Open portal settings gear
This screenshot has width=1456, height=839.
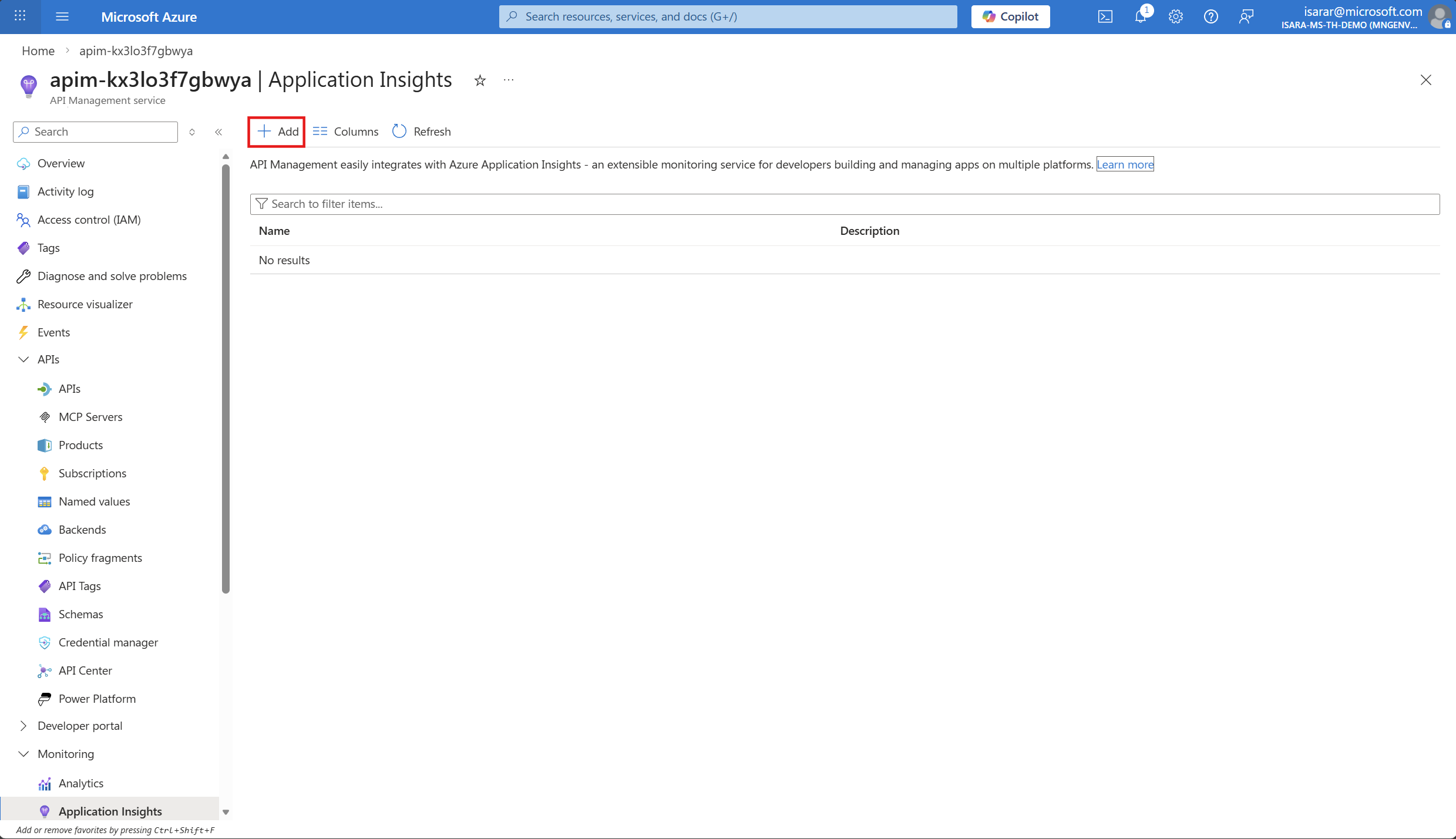pyautogui.click(x=1175, y=16)
